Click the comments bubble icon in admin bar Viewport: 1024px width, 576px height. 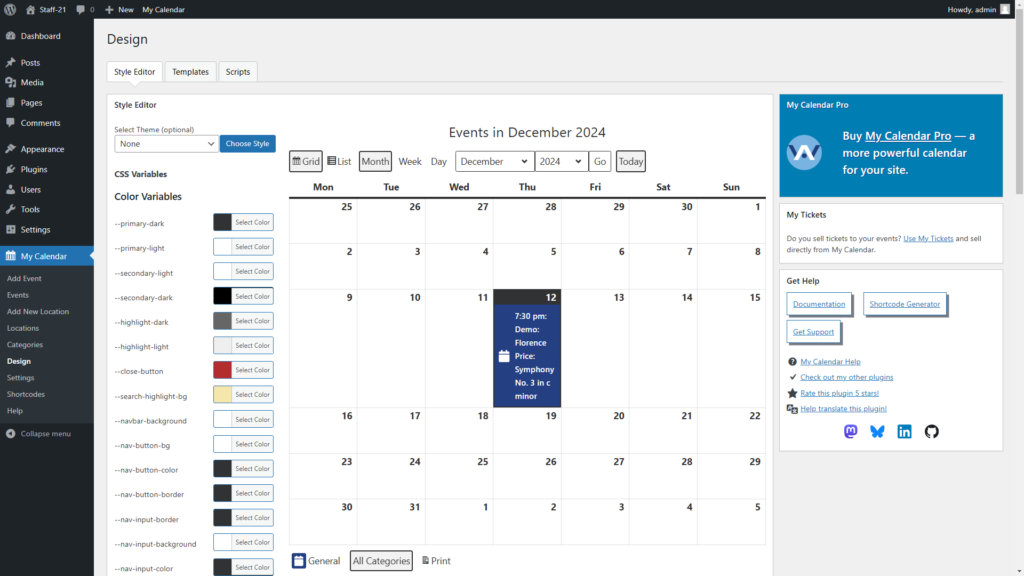tap(81, 9)
